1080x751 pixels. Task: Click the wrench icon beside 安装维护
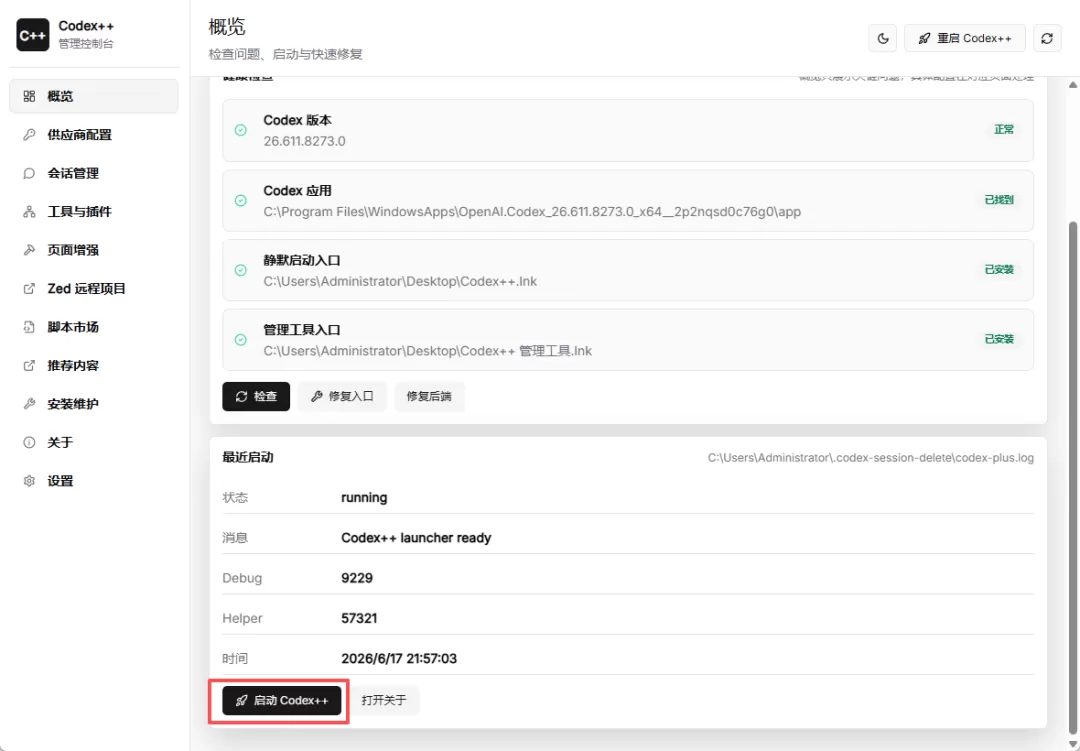[29, 404]
